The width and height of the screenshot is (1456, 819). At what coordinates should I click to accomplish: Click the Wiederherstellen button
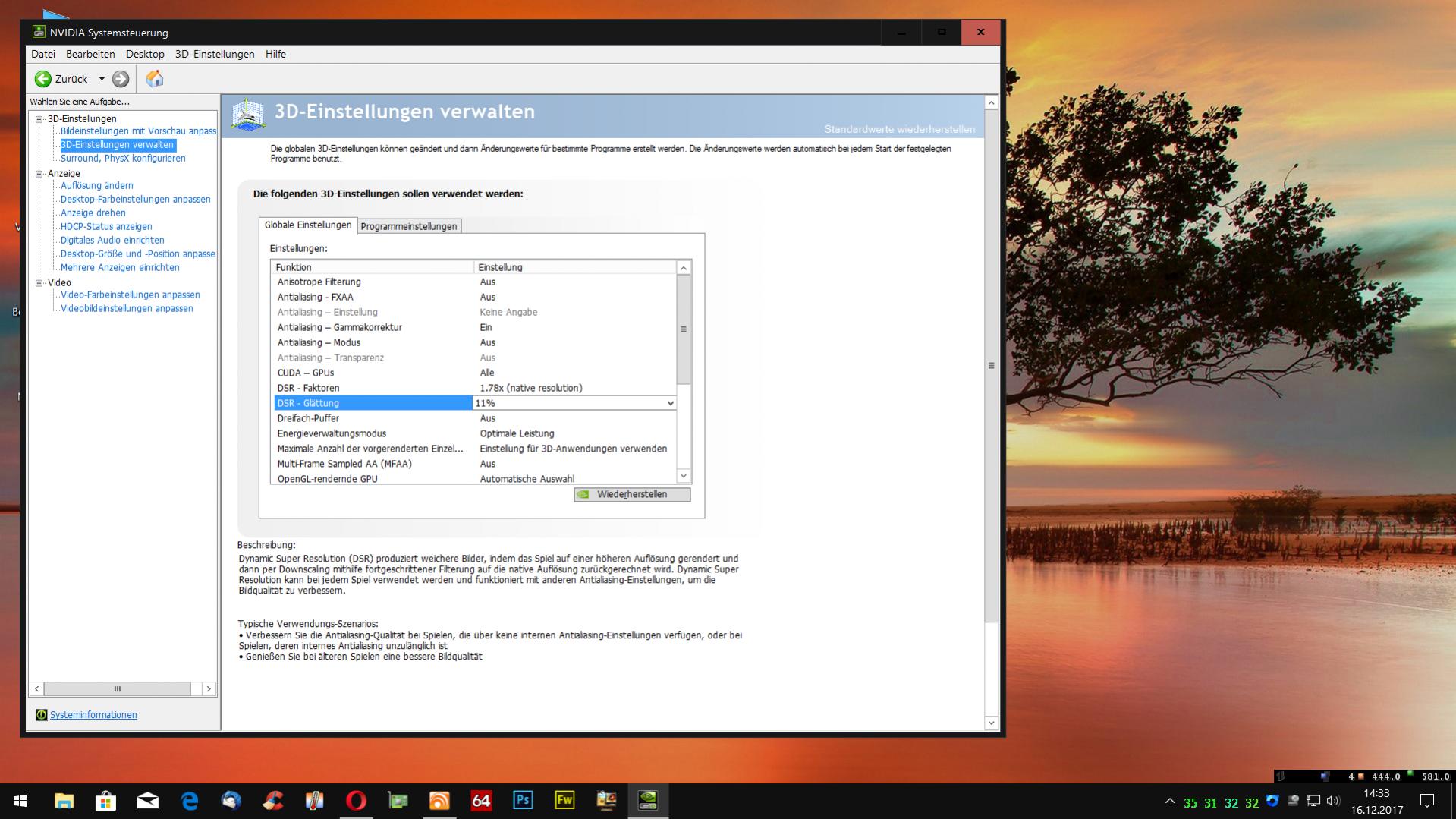(x=632, y=495)
